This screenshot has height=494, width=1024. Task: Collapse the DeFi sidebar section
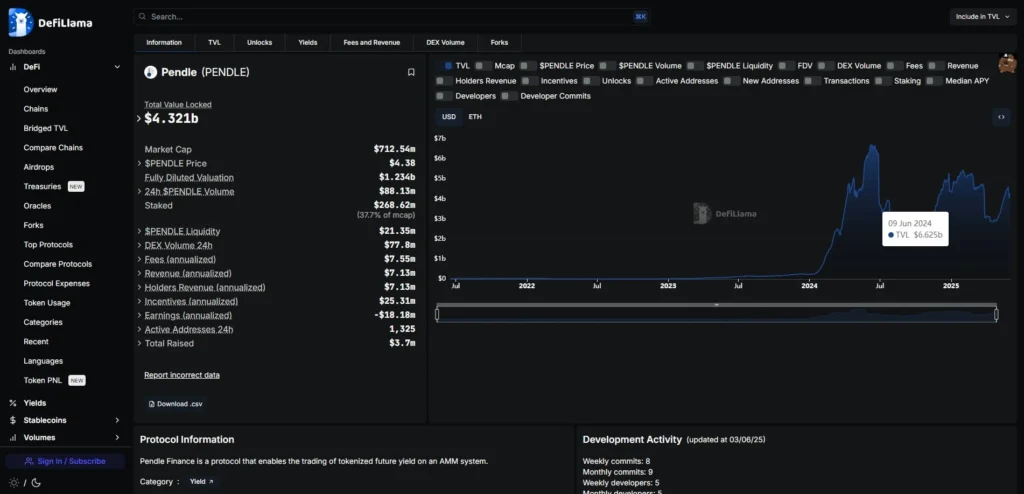(117, 67)
